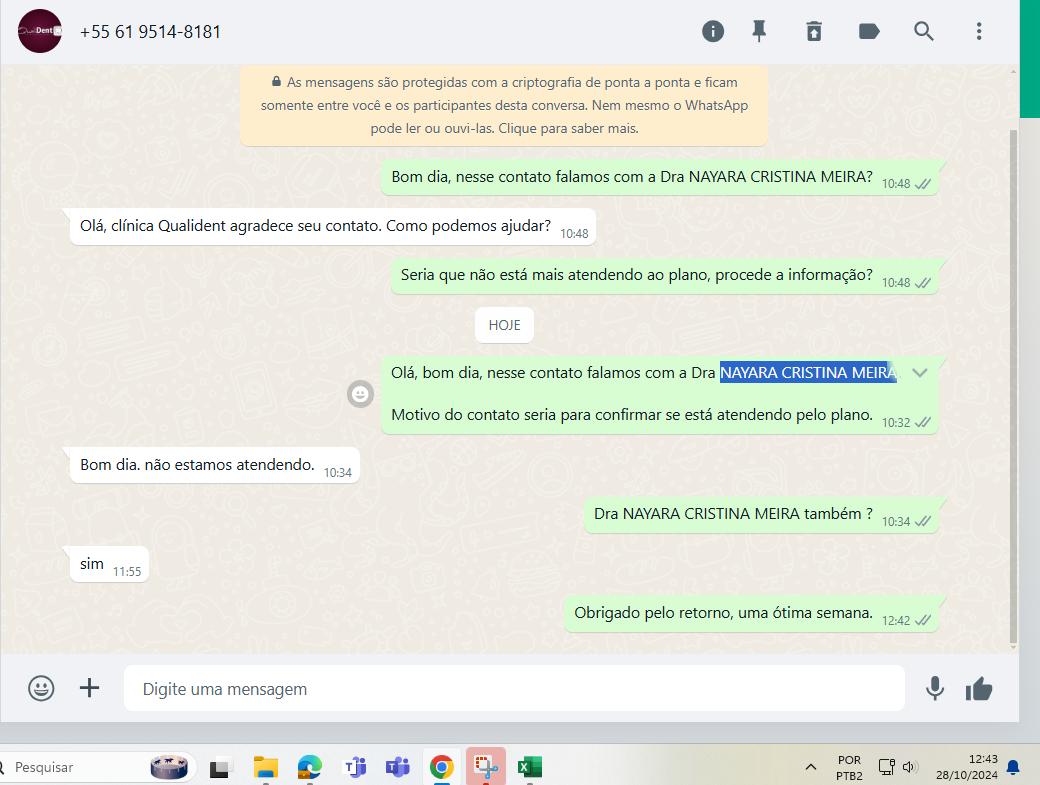The width and height of the screenshot is (1040, 785).
Task: Click highlighted text NAYARA CRISTINA MEIRA
Action: point(808,373)
